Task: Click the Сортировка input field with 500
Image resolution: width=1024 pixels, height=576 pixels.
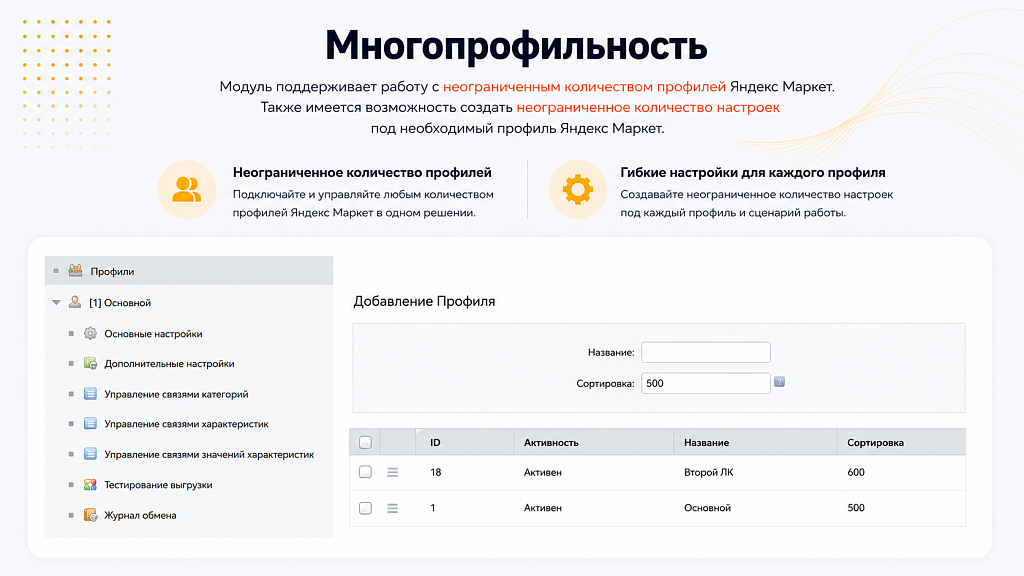Action: (x=706, y=383)
